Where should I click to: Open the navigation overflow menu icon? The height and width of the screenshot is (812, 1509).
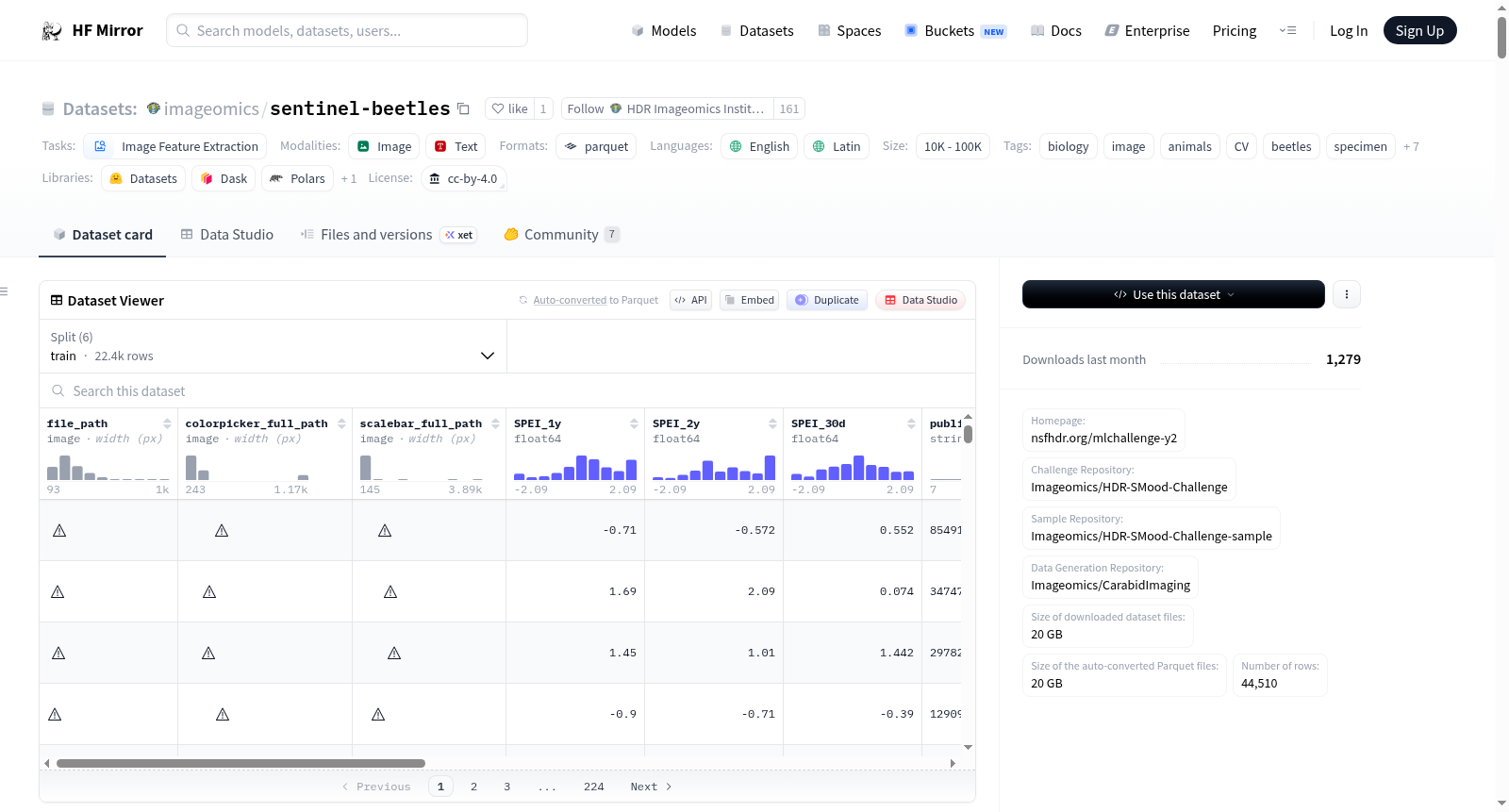coord(1287,31)
